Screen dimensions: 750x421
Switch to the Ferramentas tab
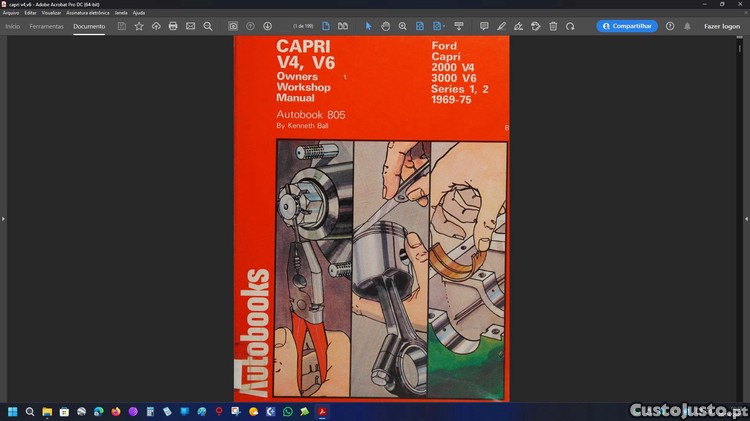click(x=47, y=26)
